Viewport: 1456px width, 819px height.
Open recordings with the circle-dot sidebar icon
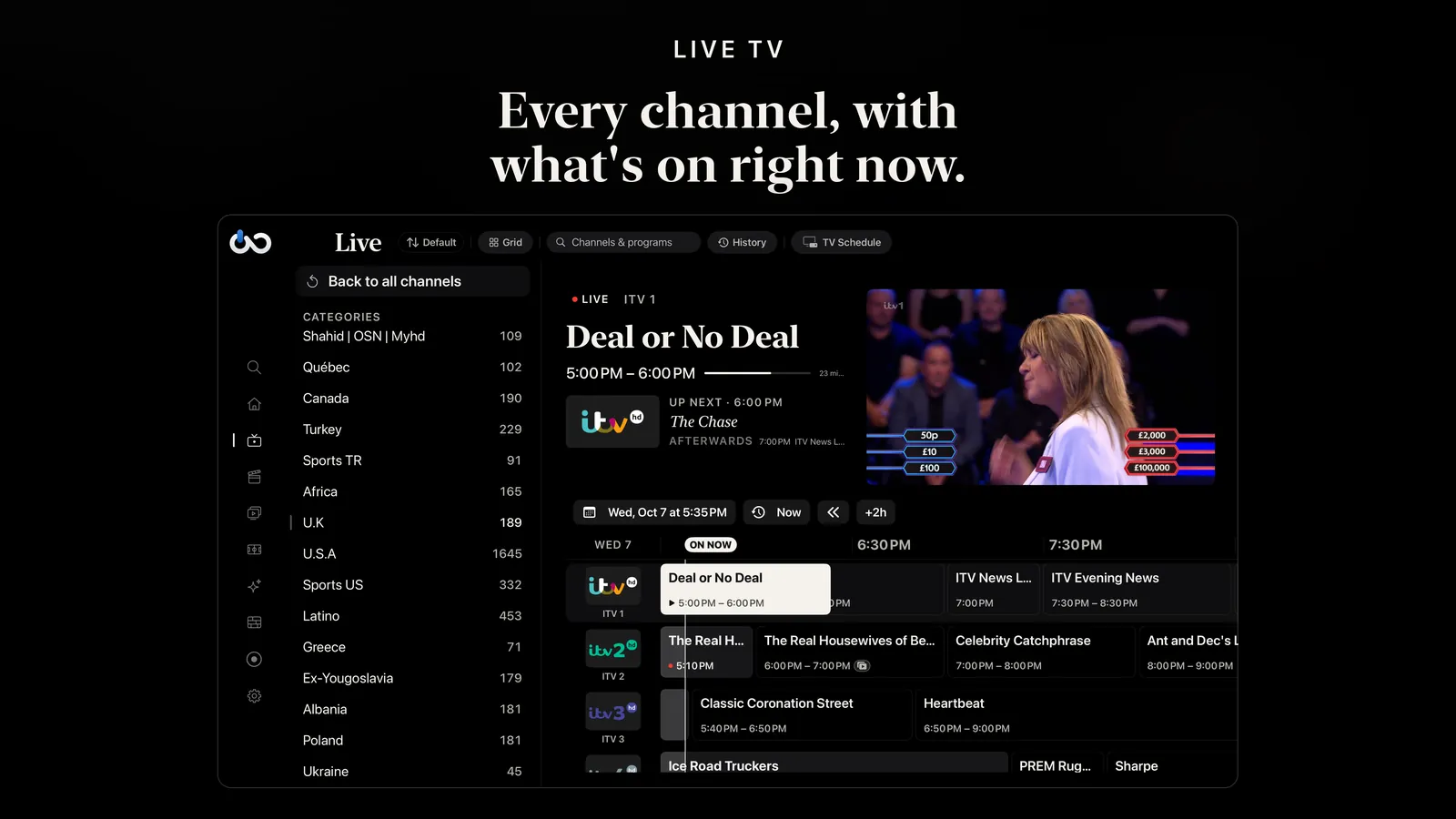pos(254,659)
